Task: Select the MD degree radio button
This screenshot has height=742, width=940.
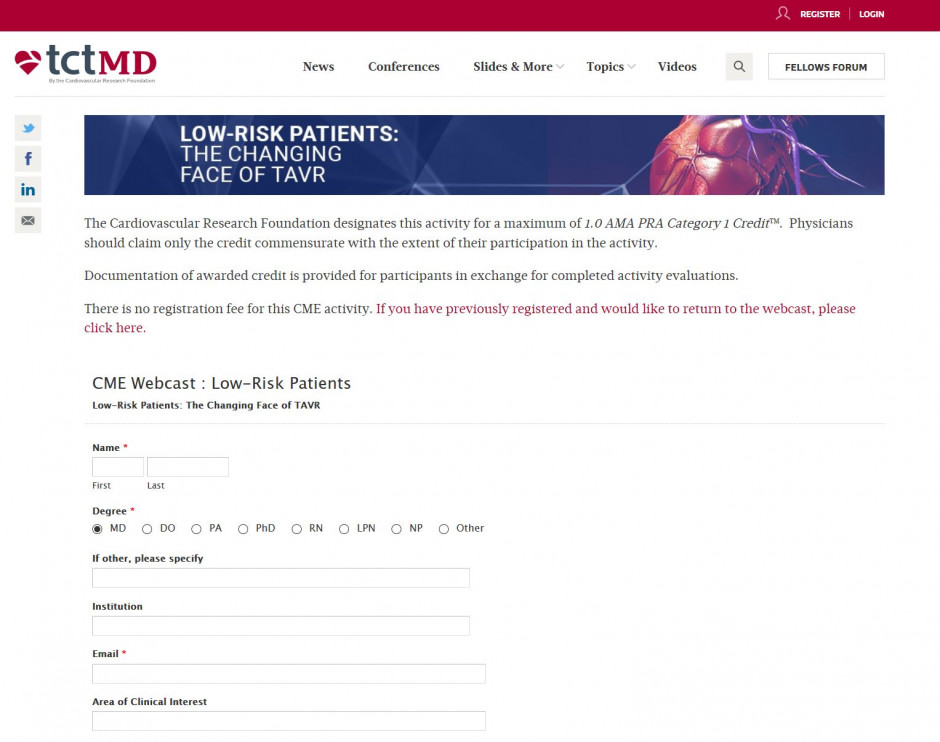Action: click(97, 529)
